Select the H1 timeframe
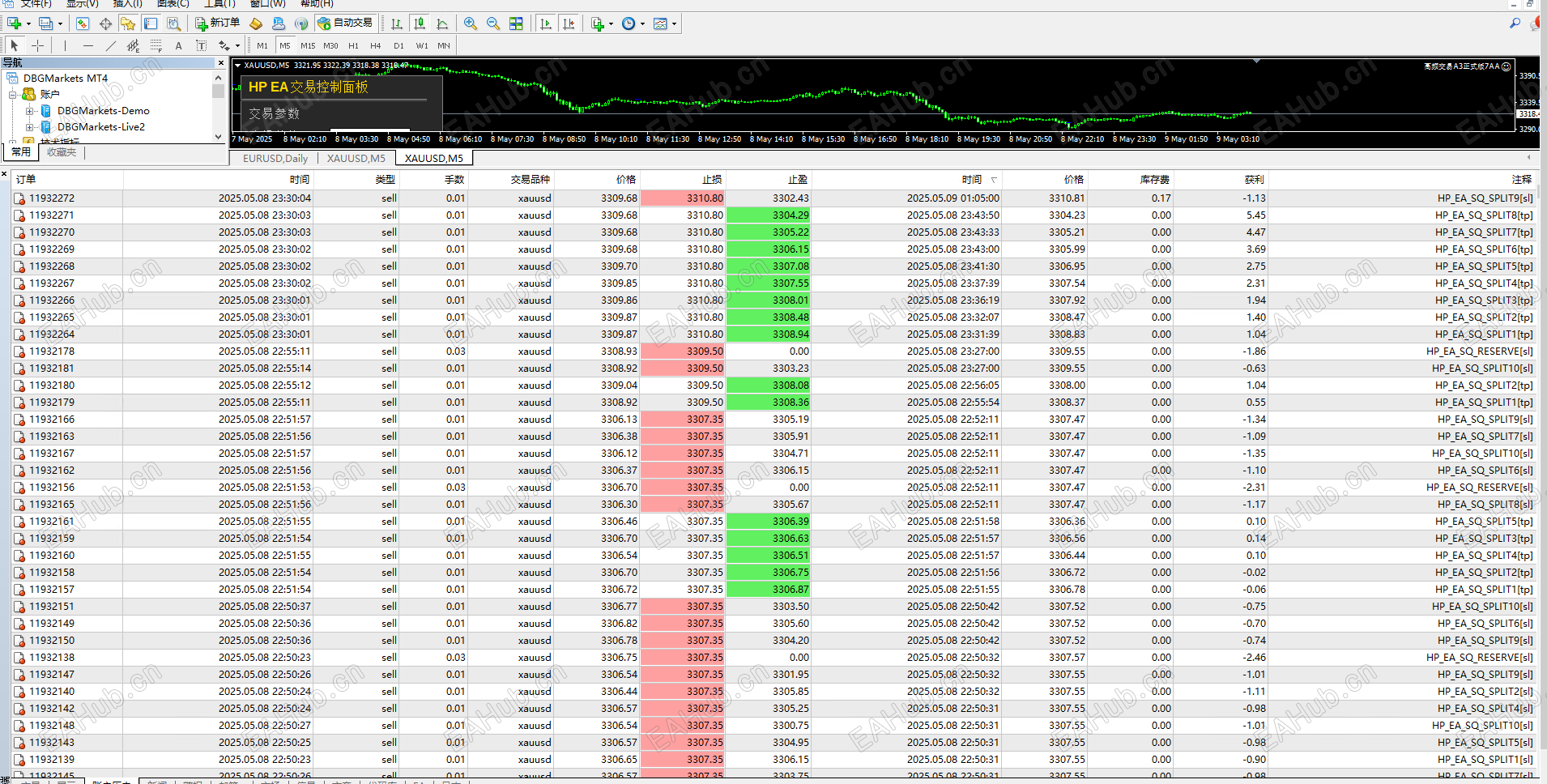1547x784 pixels. pyautogui.click(x=353, y=46)
